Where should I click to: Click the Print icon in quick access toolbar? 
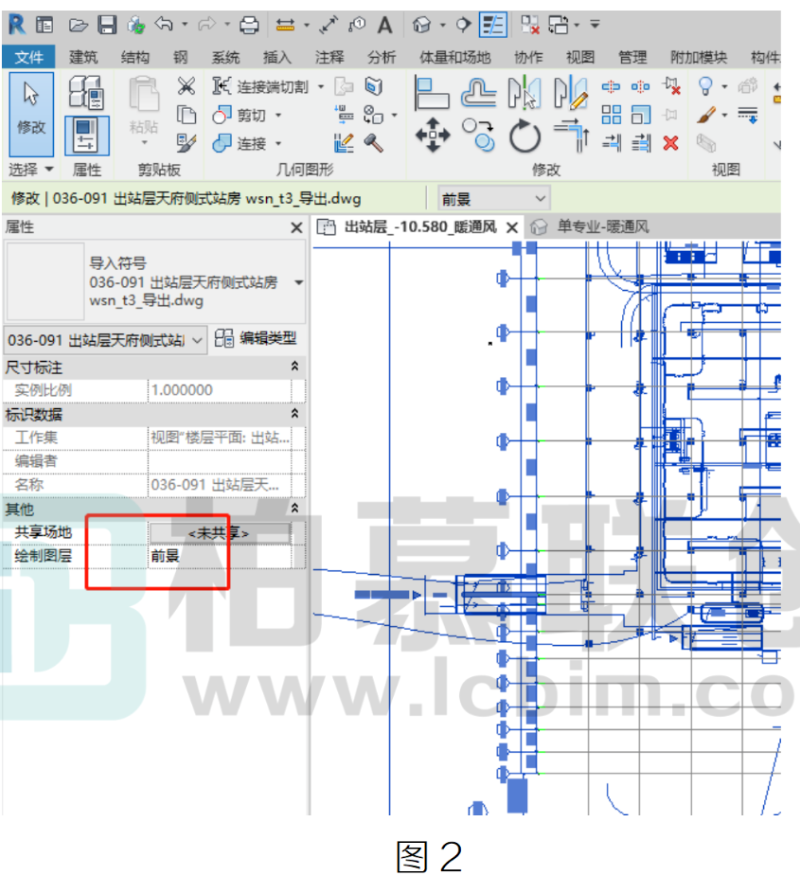(x=248, y=25)
